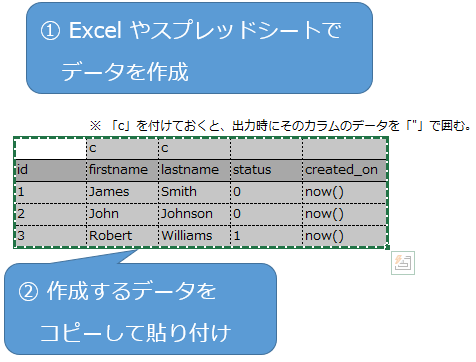Click the 'James' cell
Viewport: 476px width, 362px height.
pyautogui.click(x=122, y=192)
